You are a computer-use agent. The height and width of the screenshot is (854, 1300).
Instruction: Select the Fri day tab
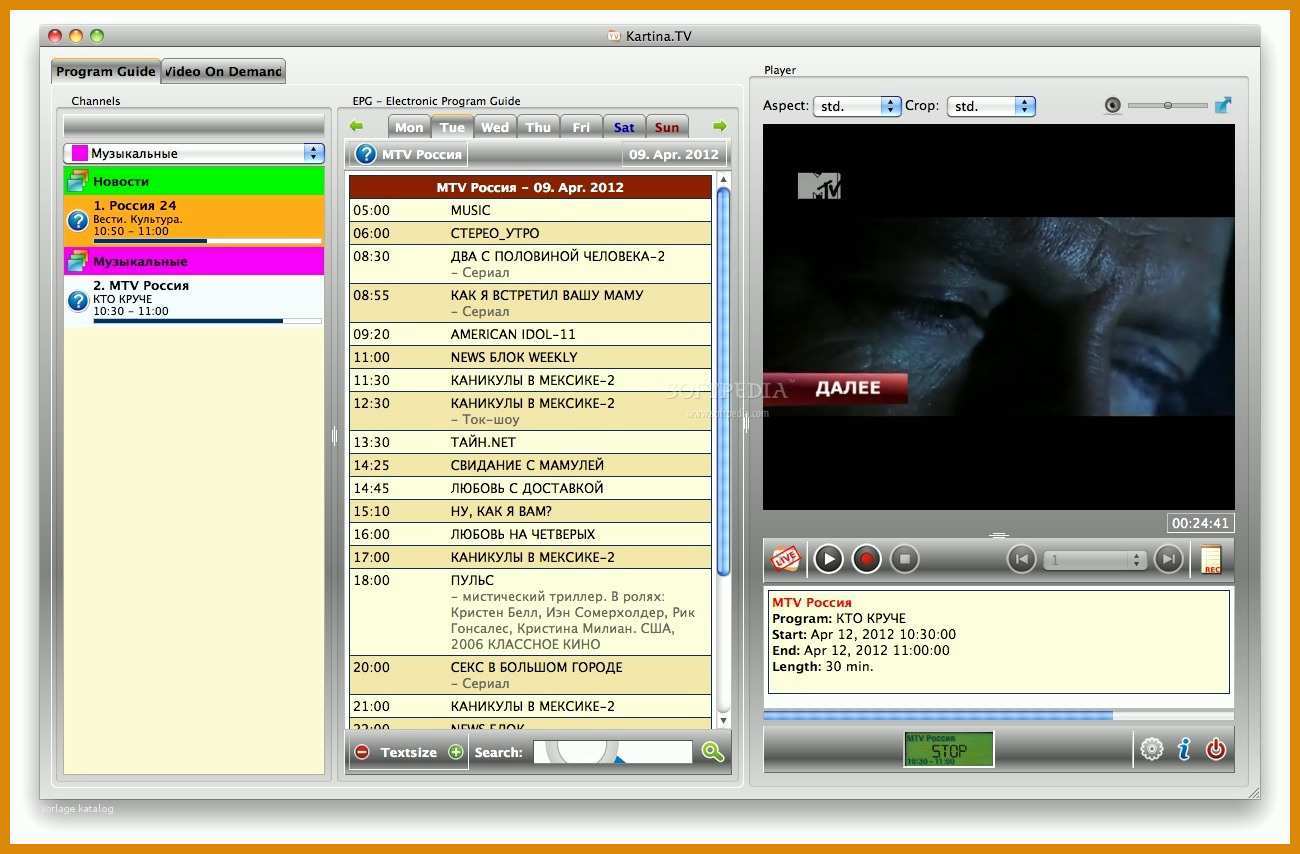(x=581, y=127)
